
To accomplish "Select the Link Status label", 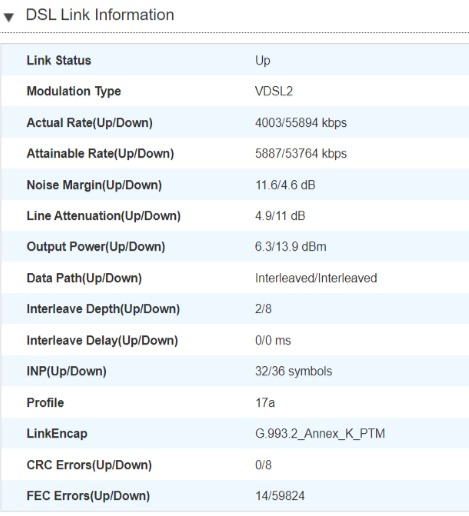I will (59, 60).
